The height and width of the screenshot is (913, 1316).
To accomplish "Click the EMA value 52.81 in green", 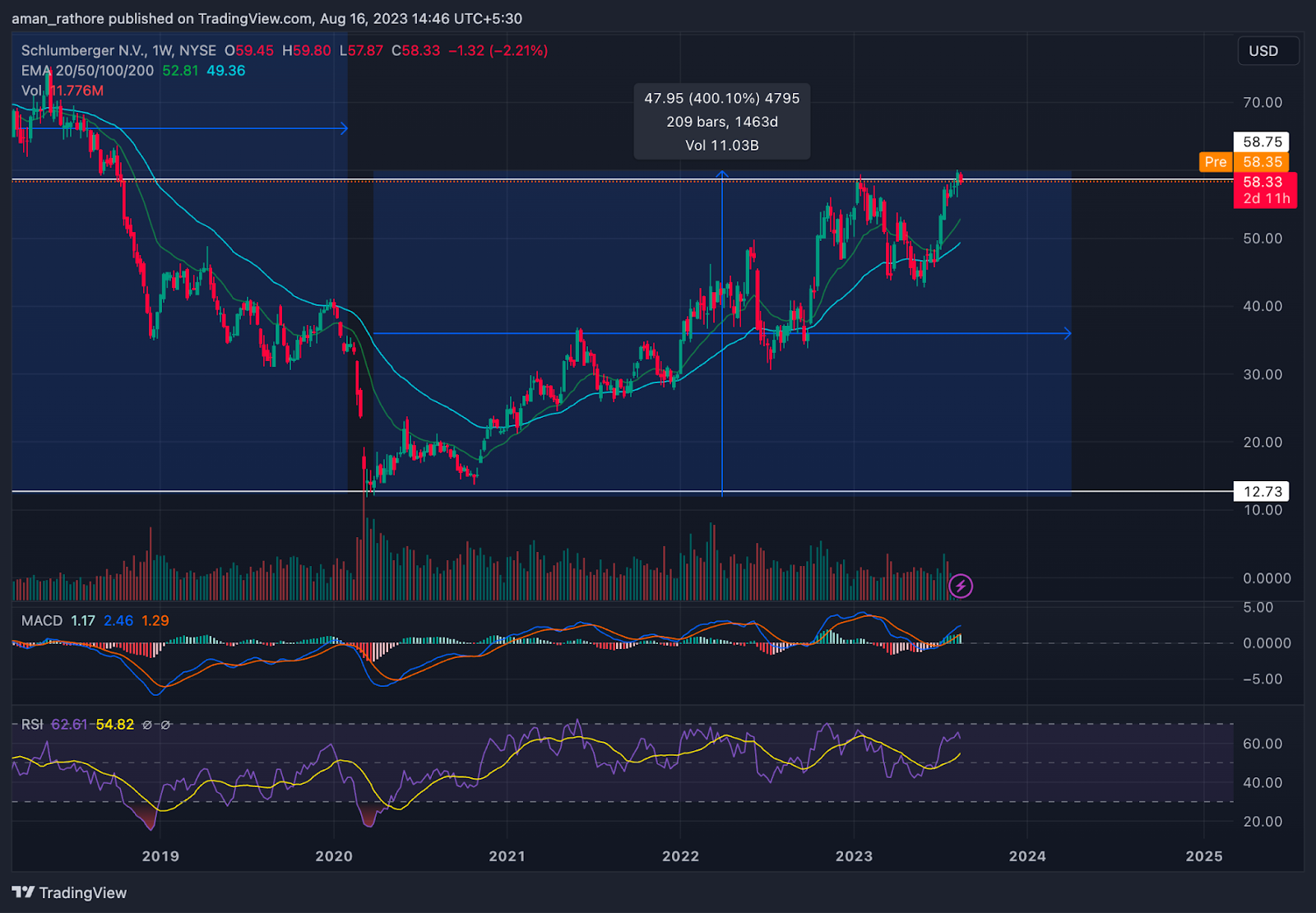I will [x=180, y=71].
